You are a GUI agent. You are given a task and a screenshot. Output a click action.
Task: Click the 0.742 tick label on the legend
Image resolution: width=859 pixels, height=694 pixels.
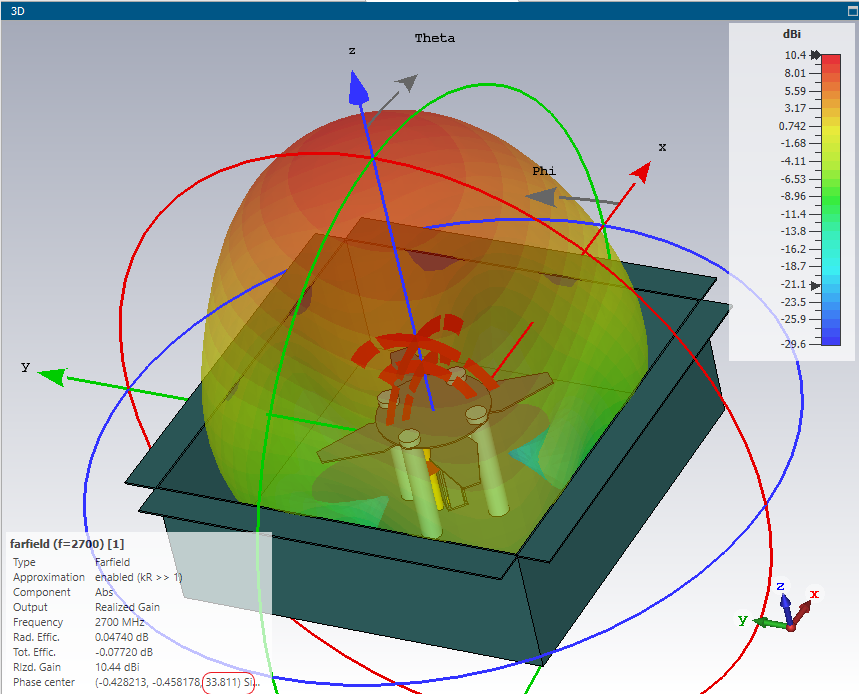click(x=792, y=126)
